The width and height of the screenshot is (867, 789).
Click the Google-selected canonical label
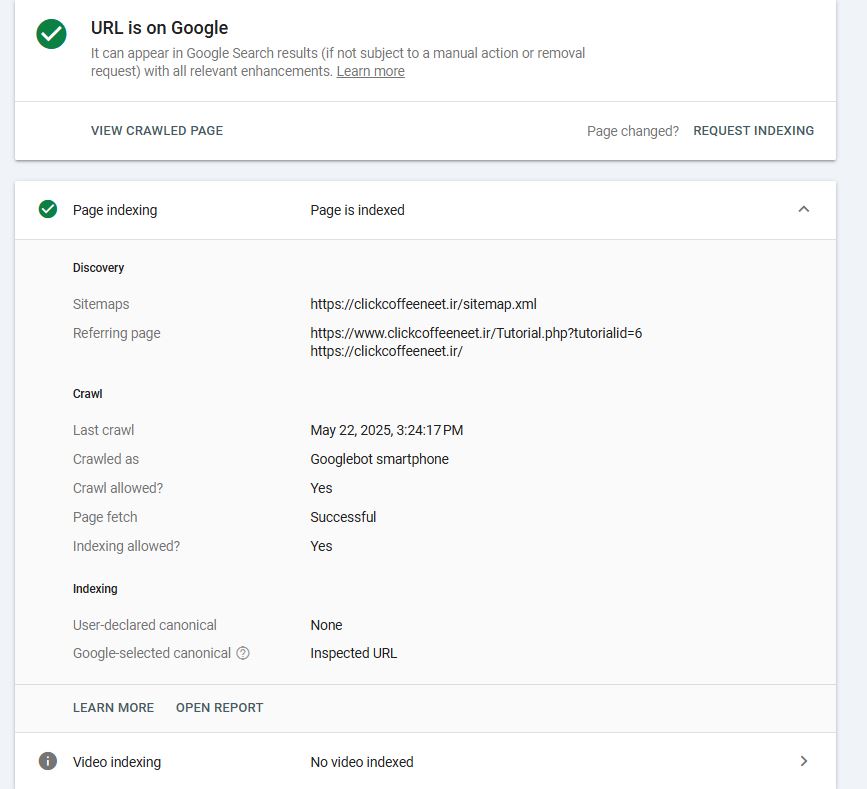point(152,653)
